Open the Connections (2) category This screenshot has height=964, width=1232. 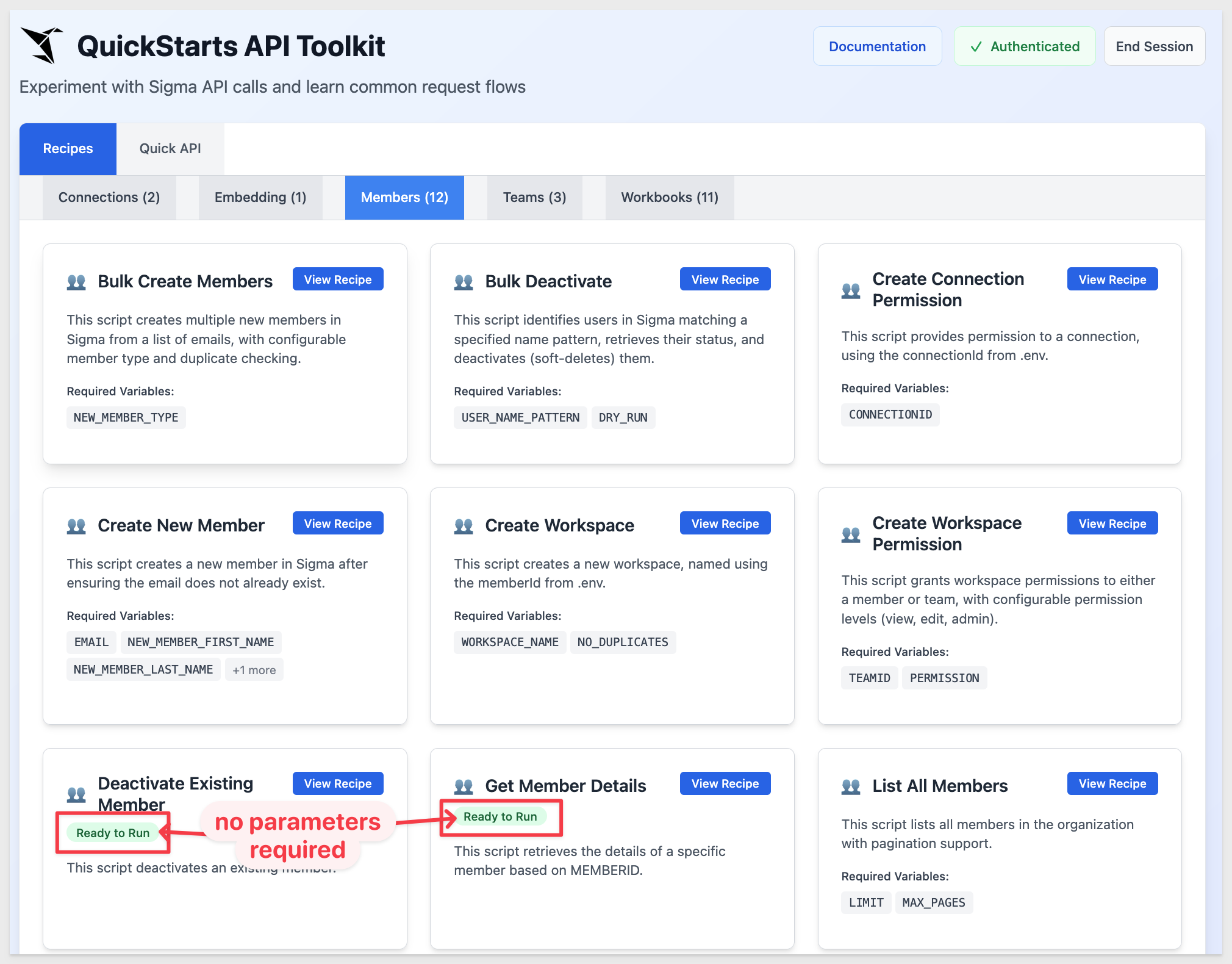(x=109, y=198)
